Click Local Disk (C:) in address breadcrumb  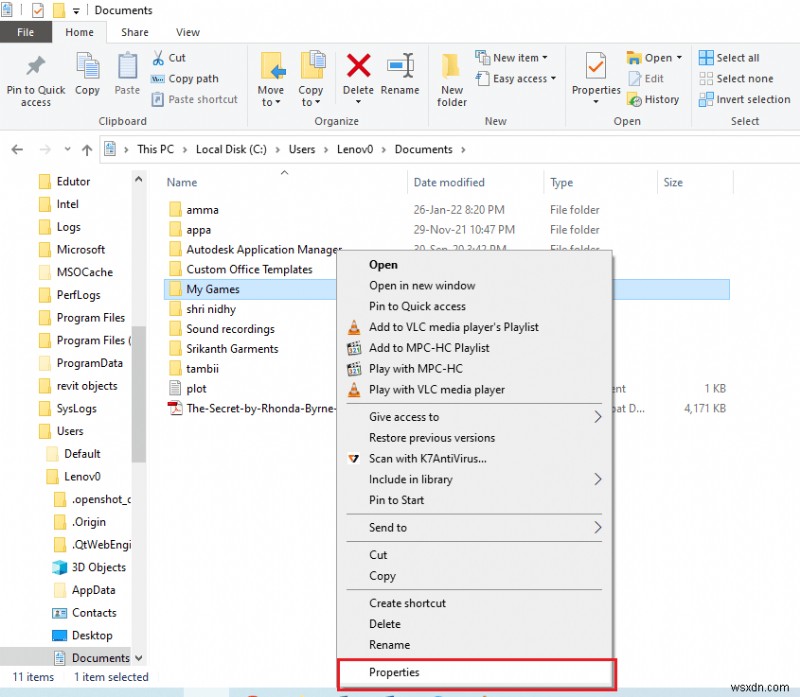click(x=231, y=150)
